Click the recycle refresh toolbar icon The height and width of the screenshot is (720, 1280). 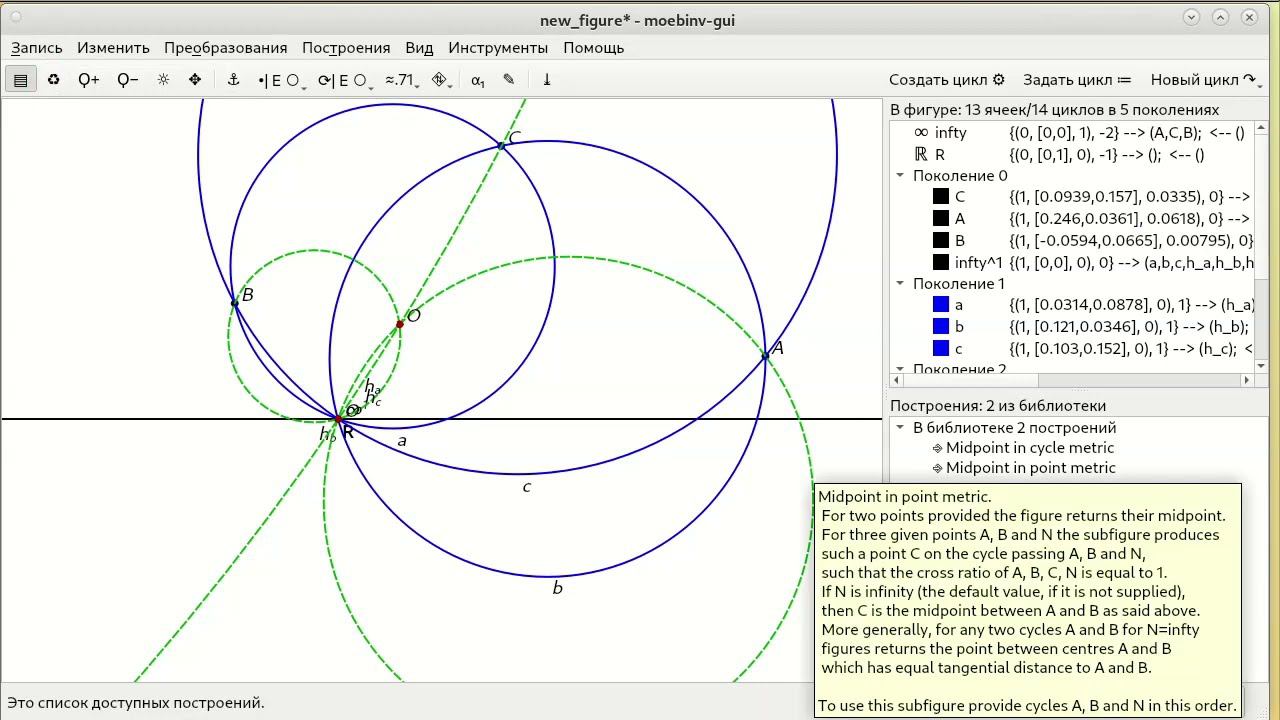click(x=53, y=80)
